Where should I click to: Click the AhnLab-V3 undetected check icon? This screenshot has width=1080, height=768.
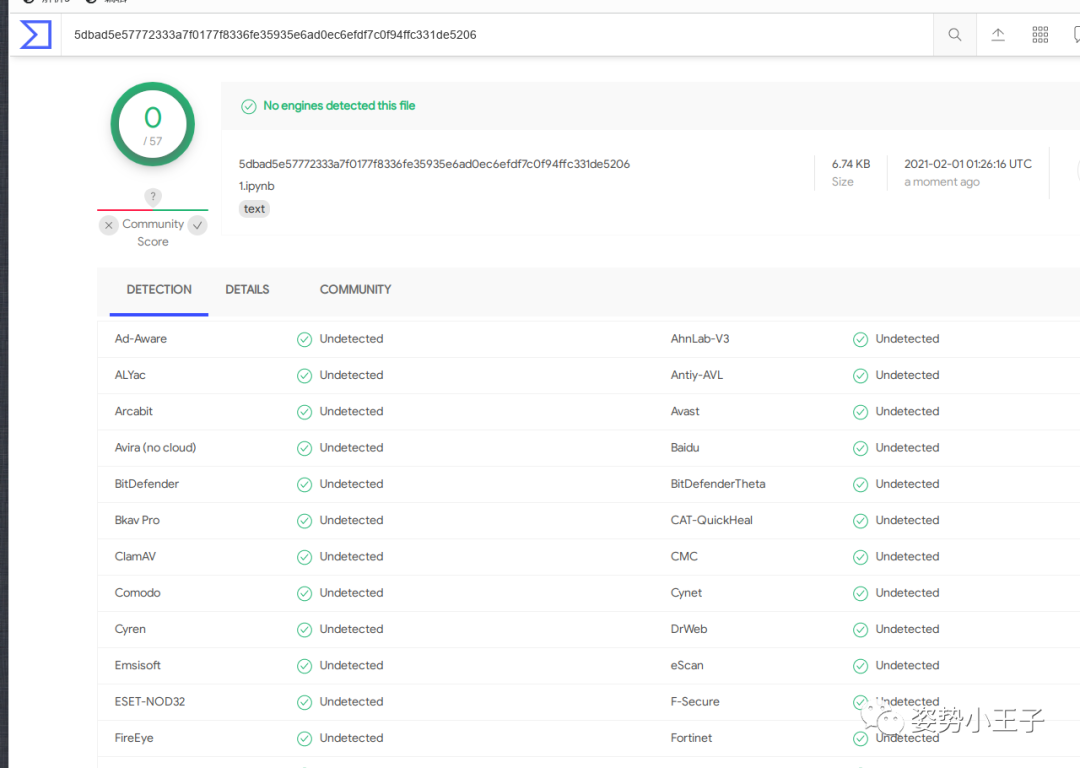coord(860,340)
